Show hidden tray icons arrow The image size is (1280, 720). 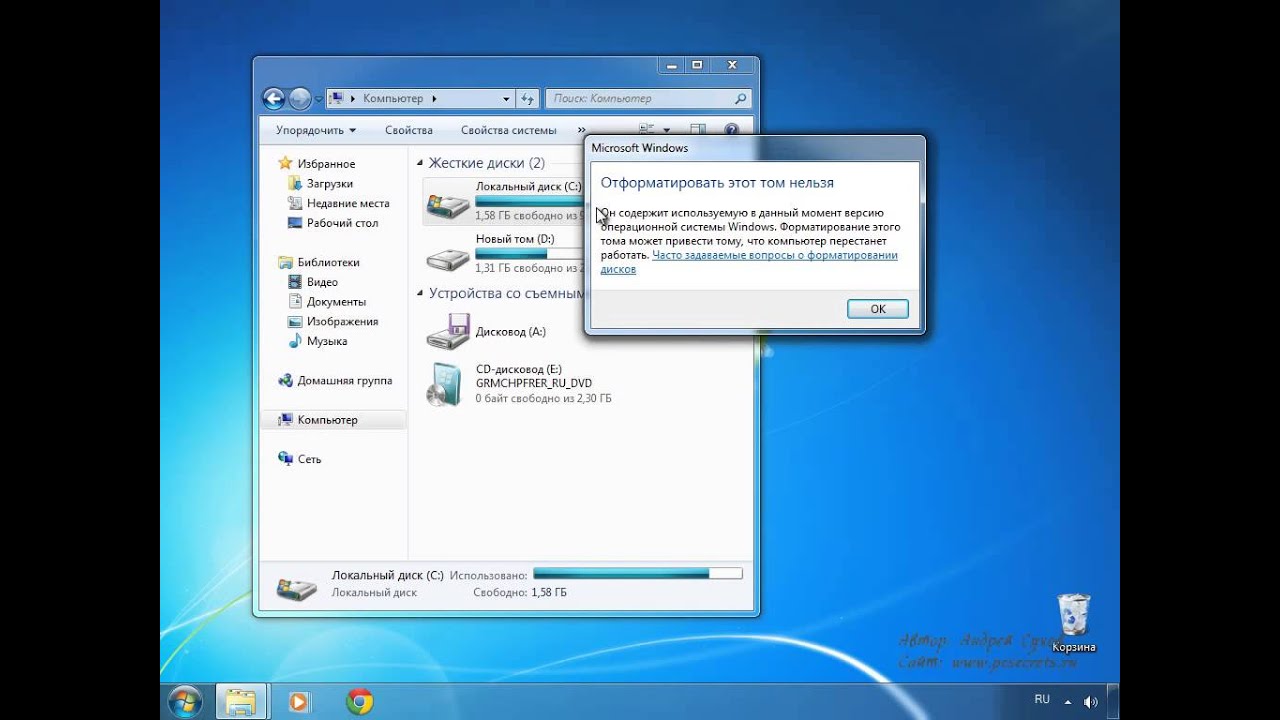[1068, 702]
